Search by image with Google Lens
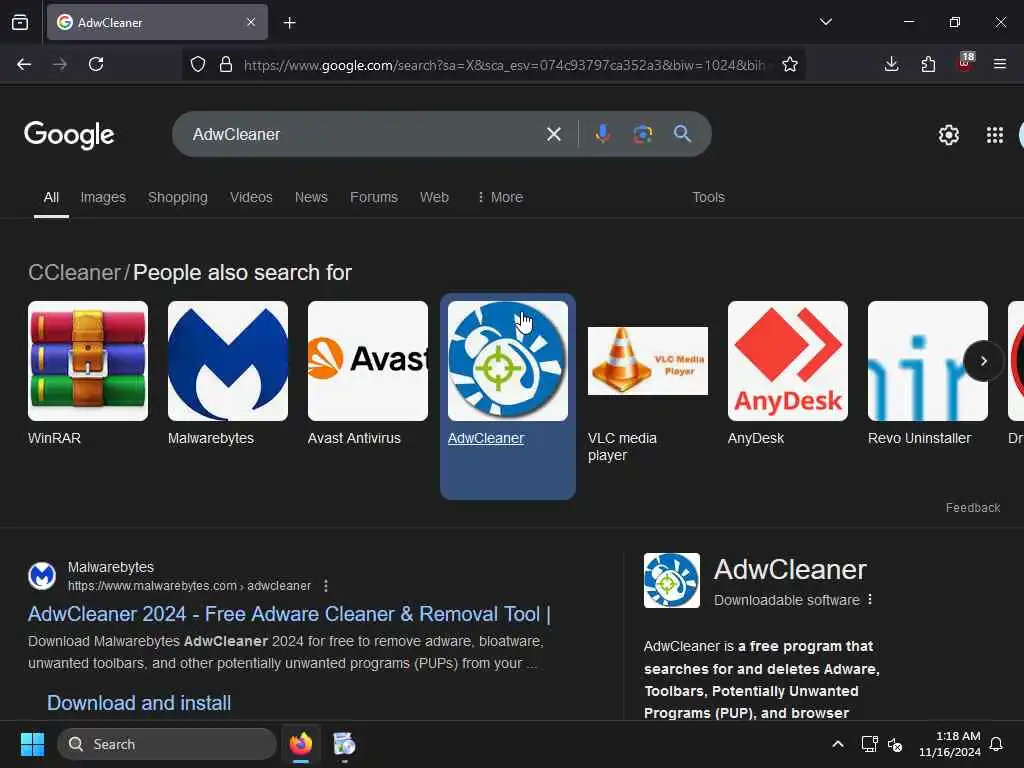The height and width of the screenshot is (768, 1024). click(x=643, y=134)
